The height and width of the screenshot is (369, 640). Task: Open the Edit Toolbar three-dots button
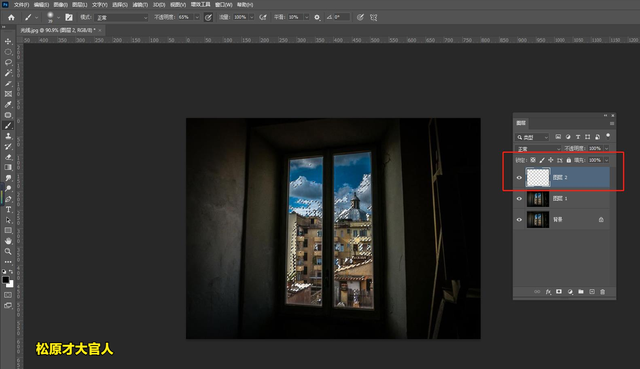pyautogui.click(x=8, y=262)
